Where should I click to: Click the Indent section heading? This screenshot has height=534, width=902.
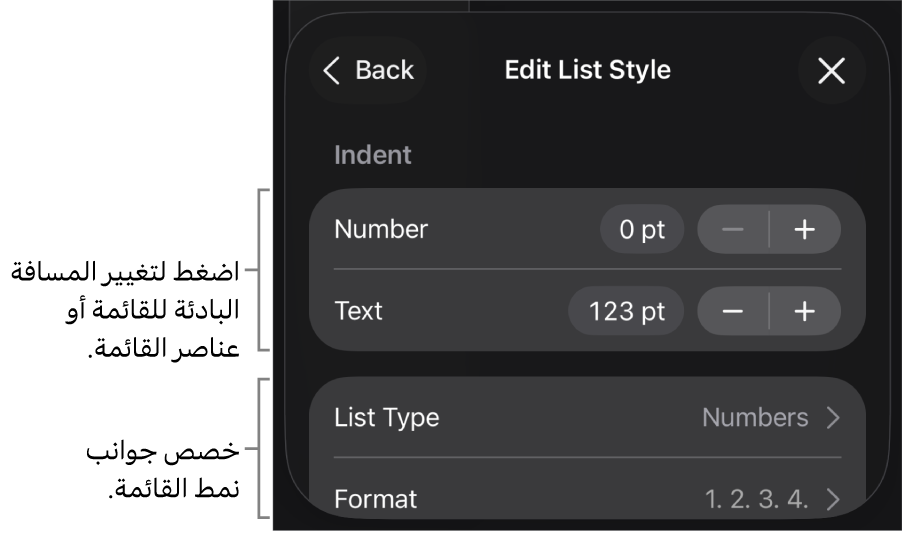click(x=372, y=155)
